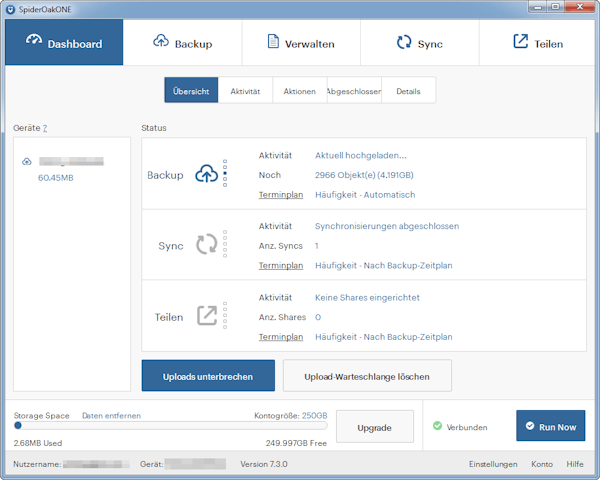The width and height of the screenshot is (600, 480).
Task: Switch to the Backup tab
Action: click(183, 42)
